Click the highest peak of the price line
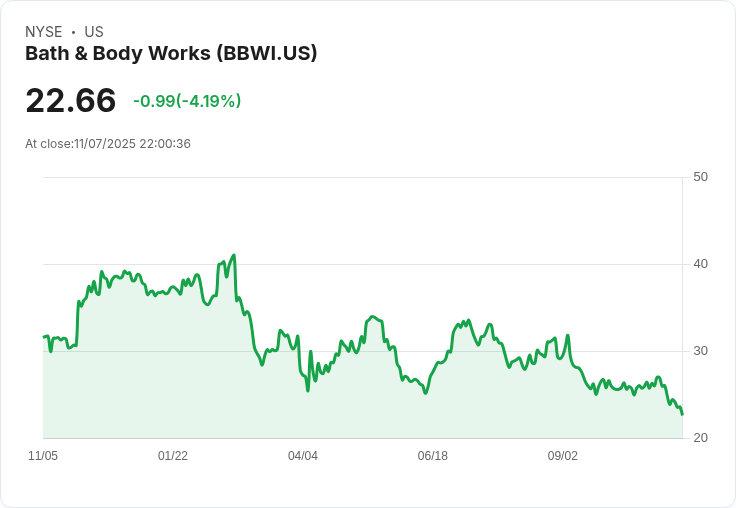 pos(234,255)
